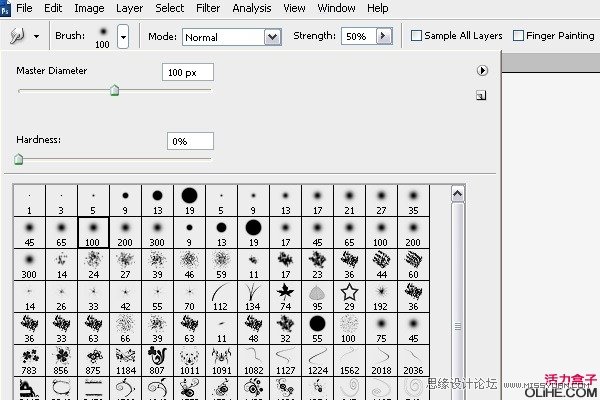
Task: Select the chalk 60 brush
Action: click(413, 265)
